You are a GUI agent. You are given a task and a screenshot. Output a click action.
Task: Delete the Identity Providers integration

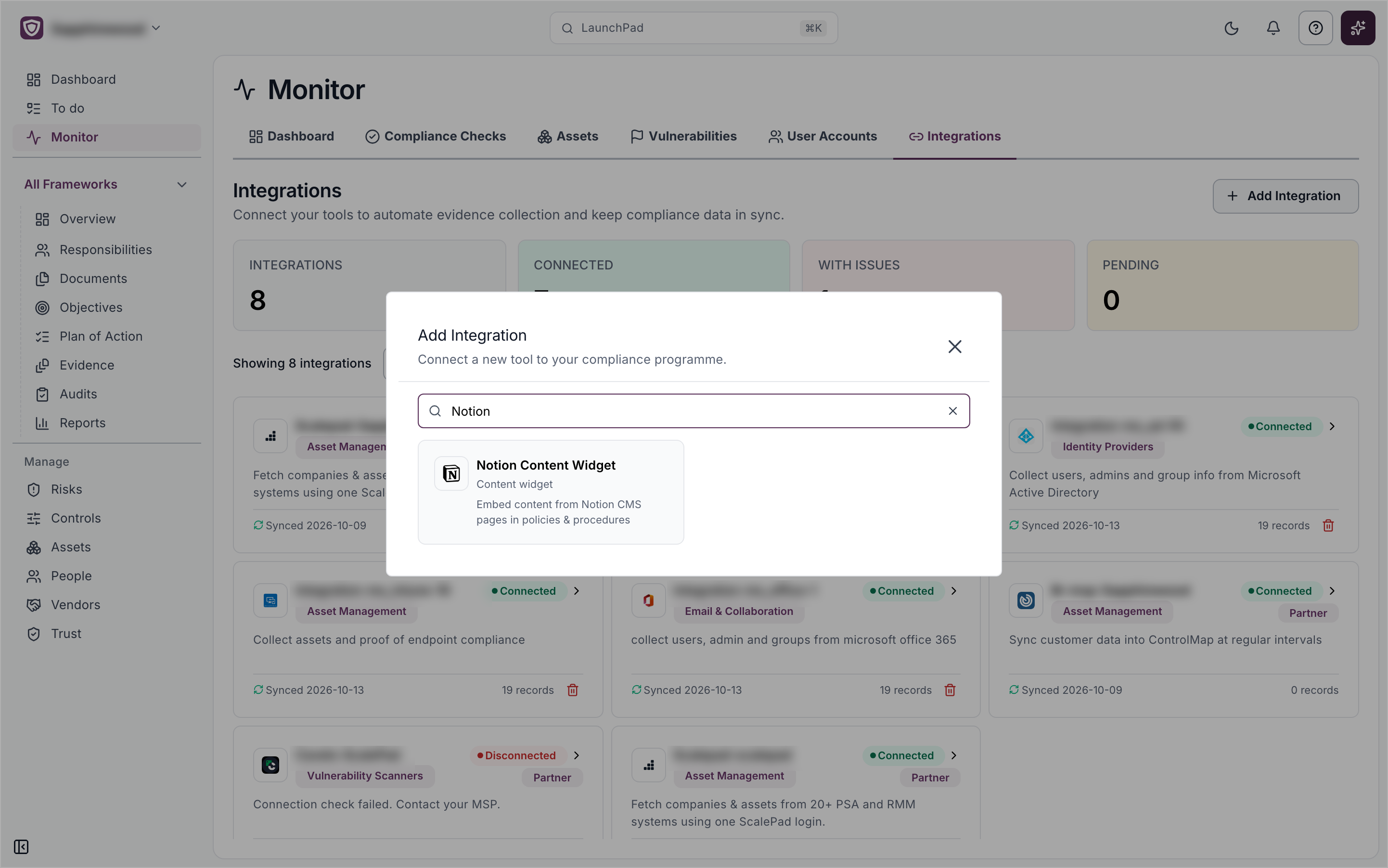coord(1328,526)
